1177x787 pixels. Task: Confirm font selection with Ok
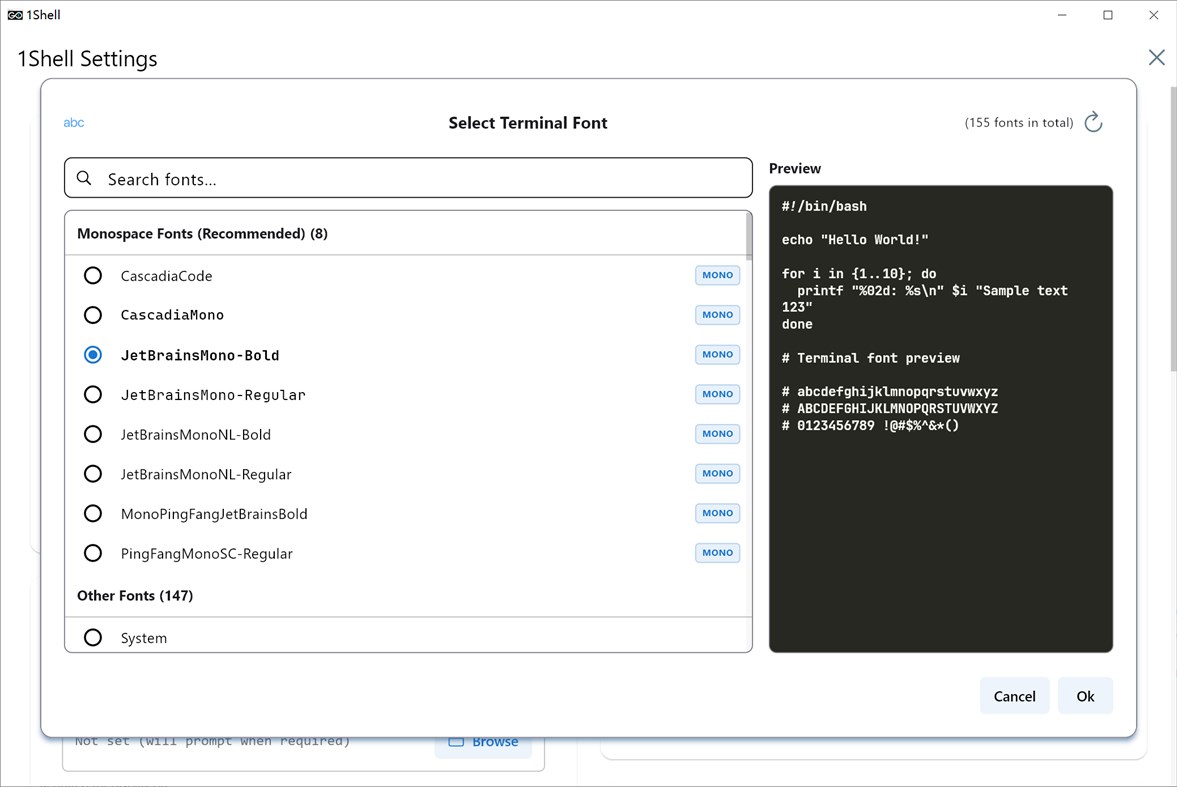1085,696
